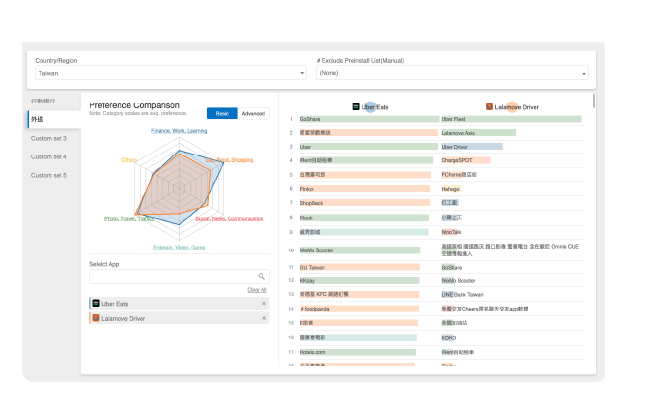The width and height of the screenshot is (650, 414).
Task: Switch to Basic comparison mode
Action: (222, 113)
